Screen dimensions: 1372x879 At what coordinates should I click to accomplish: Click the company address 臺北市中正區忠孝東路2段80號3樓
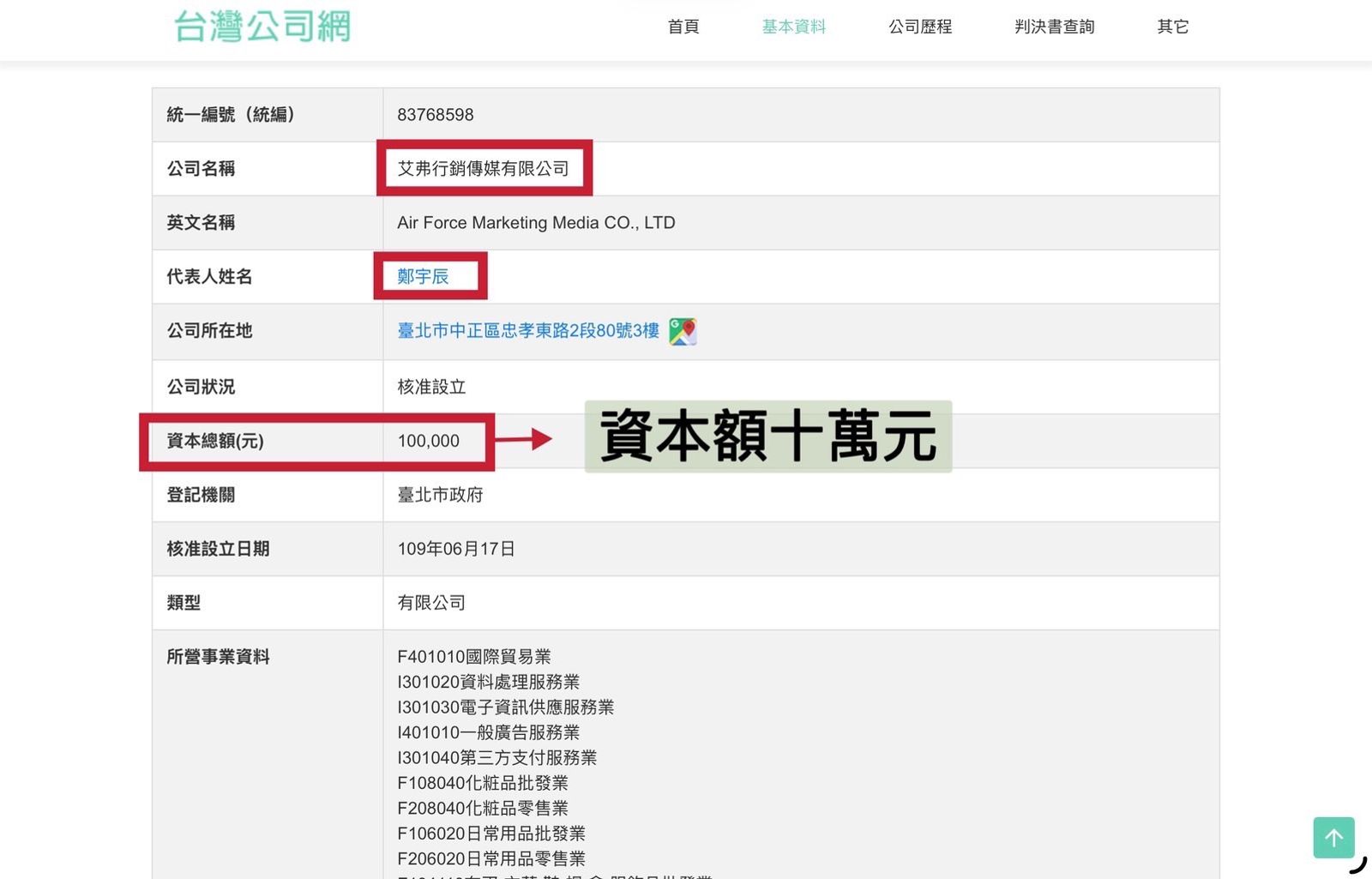[529, 332]
